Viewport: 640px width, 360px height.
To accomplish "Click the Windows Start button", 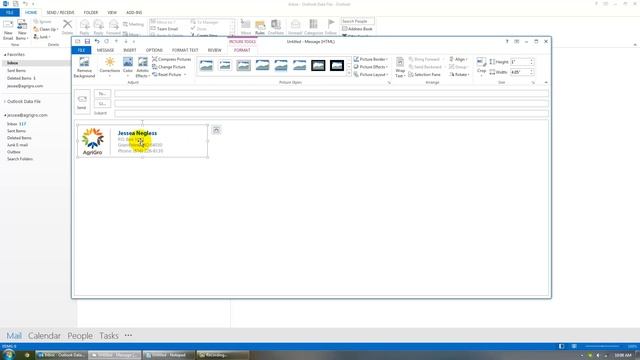I will tap(9, 355).
